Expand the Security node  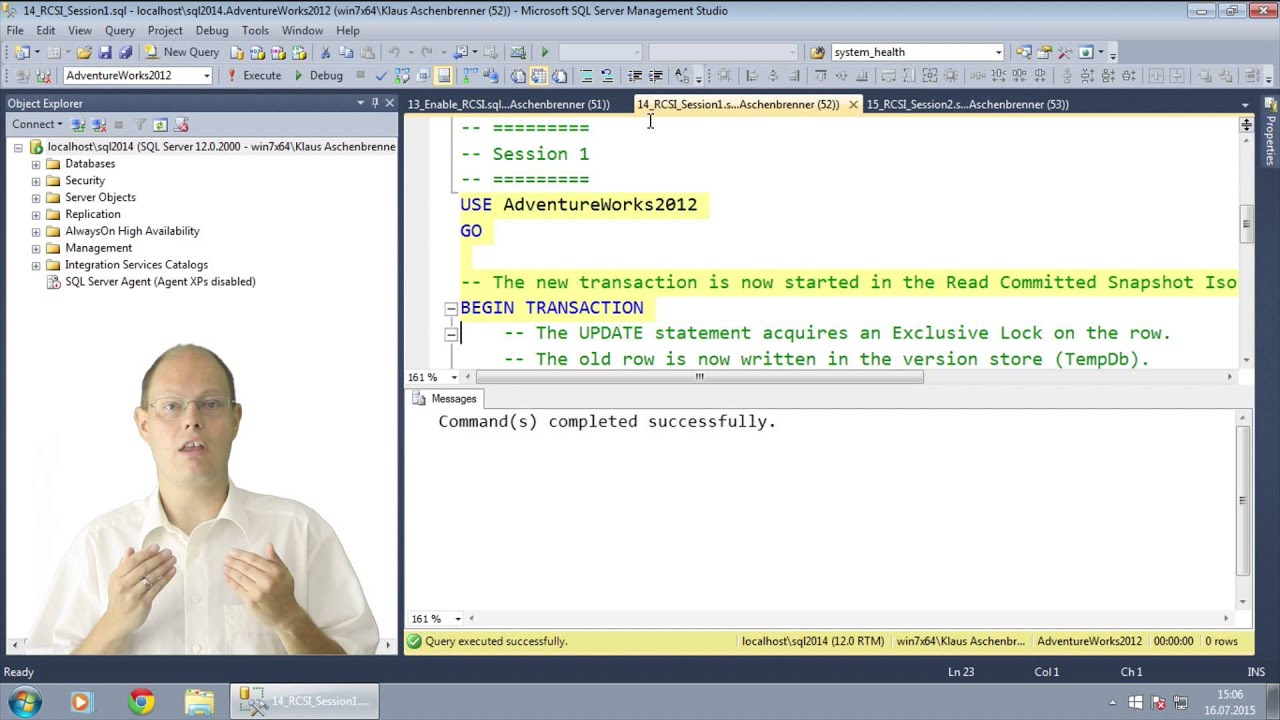tap(36, 181)
